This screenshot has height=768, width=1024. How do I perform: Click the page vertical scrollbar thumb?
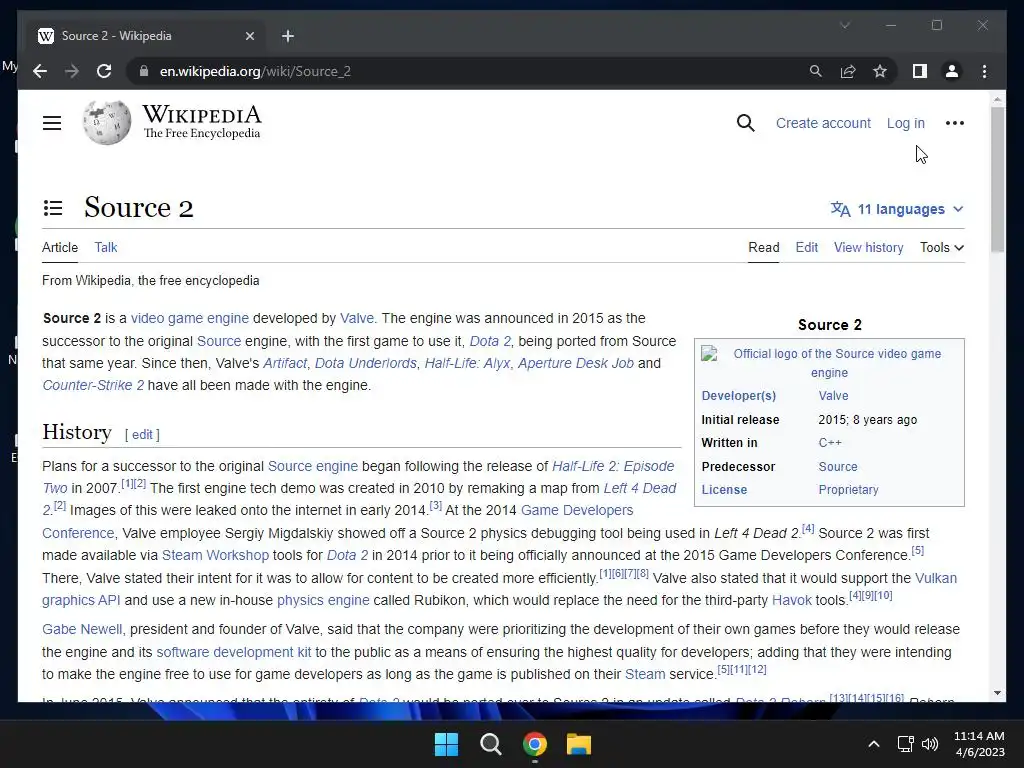[x=997, y=179]
